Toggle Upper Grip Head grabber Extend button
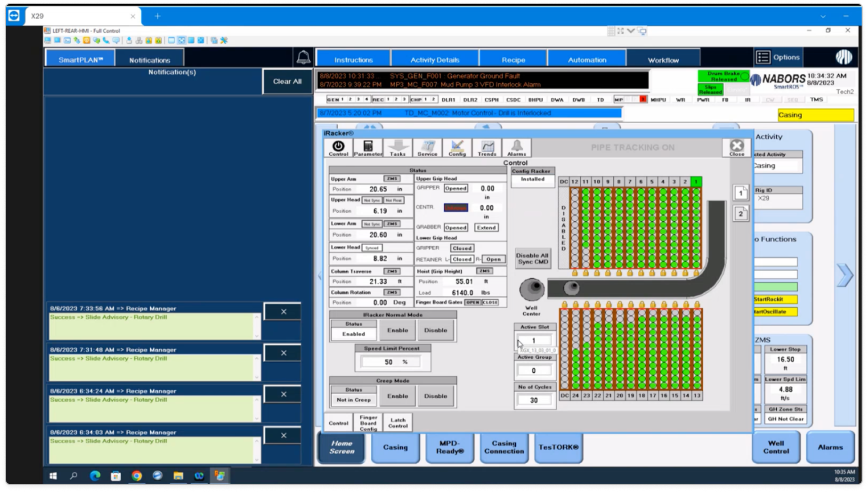 [x=486, y=227]
